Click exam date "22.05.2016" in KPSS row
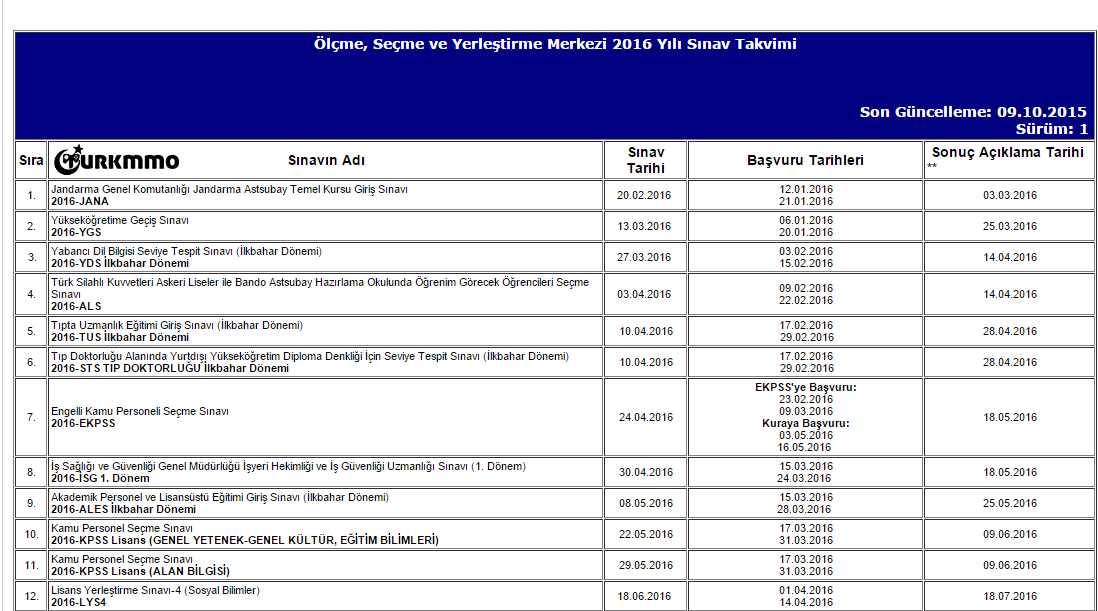This screenshot has width=1098, height=611. (646, 534)
